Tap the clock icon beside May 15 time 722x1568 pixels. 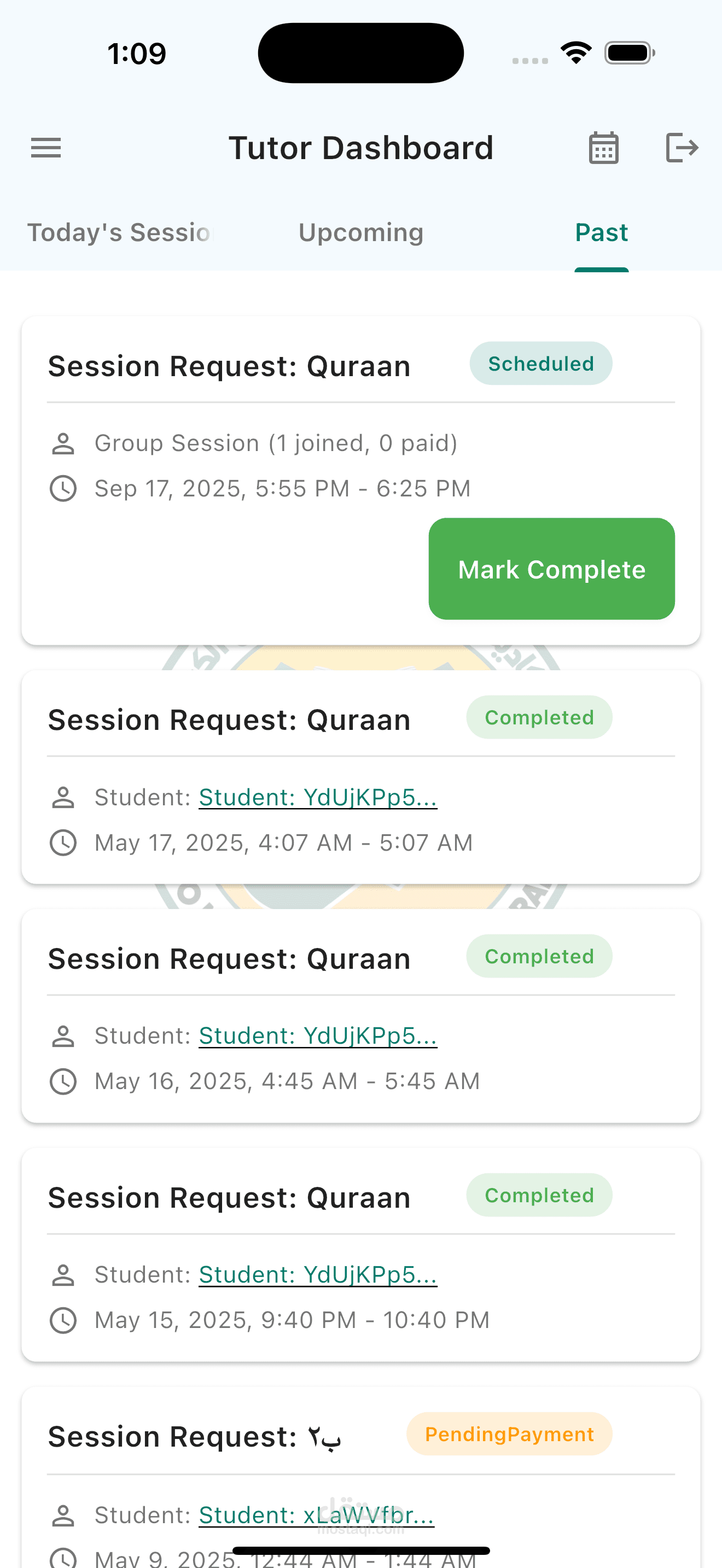coord(63,1320)
